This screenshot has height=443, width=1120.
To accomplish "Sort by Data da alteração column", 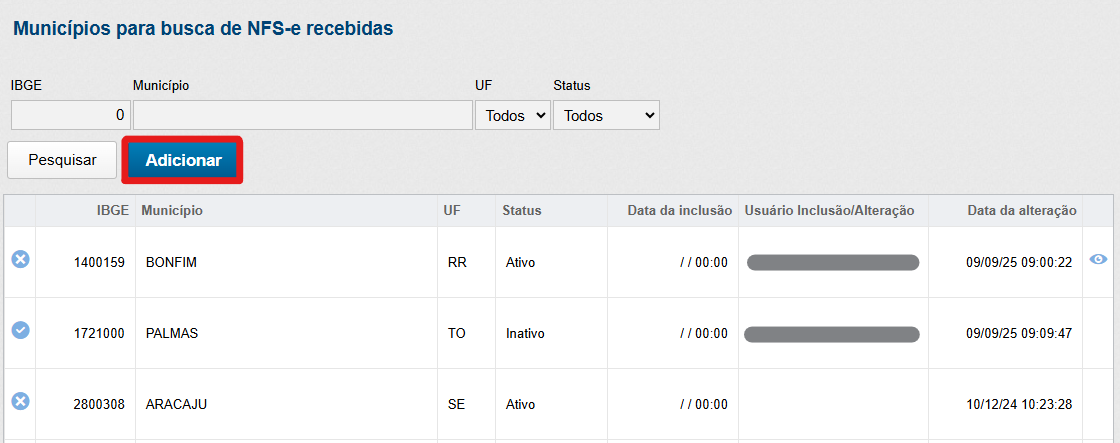I will point(1021,210).
